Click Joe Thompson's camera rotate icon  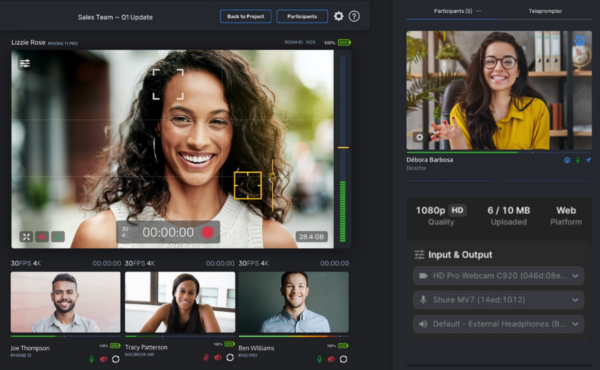point(116,359)
